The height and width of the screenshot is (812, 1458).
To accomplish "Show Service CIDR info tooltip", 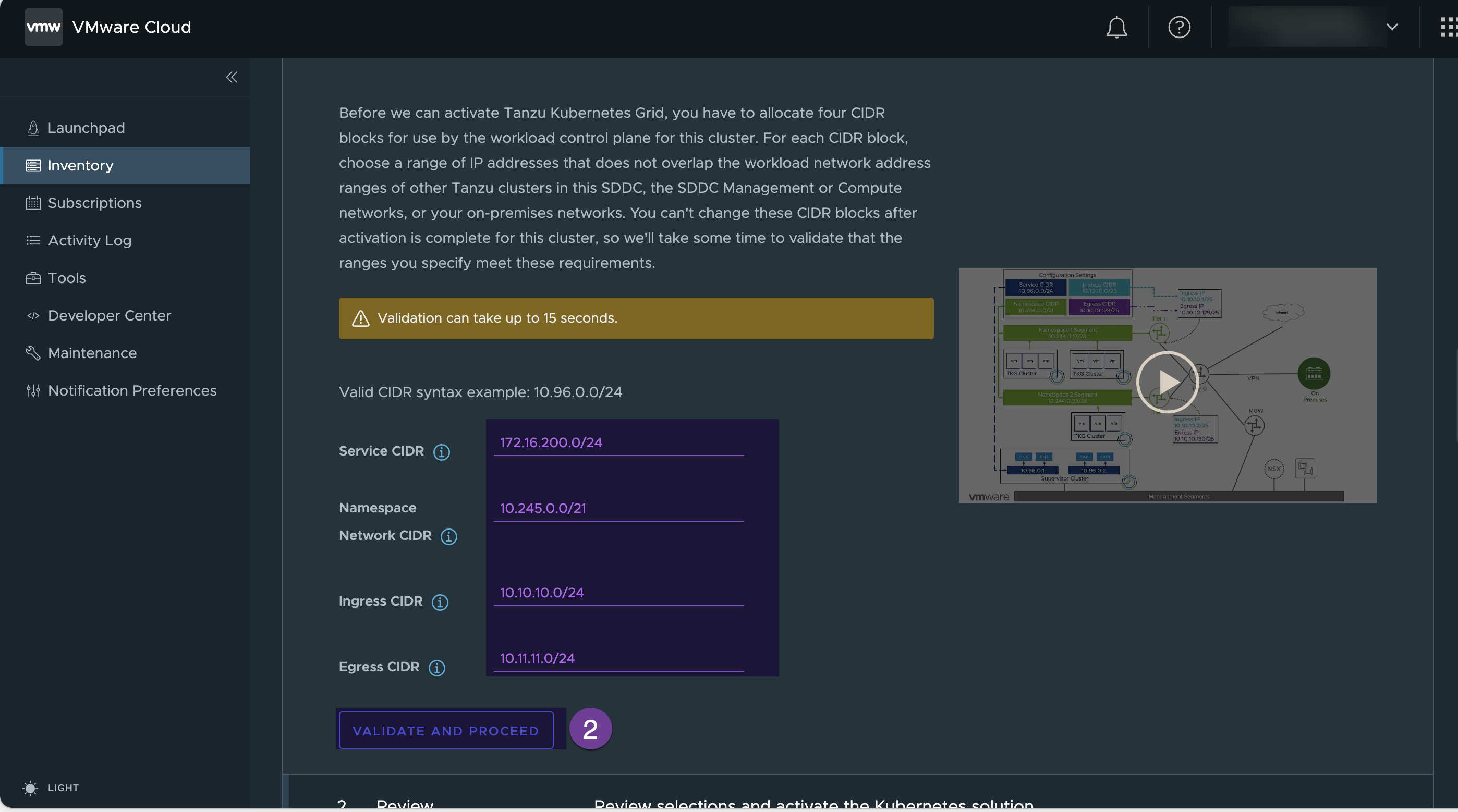I will tap(442, 452).
